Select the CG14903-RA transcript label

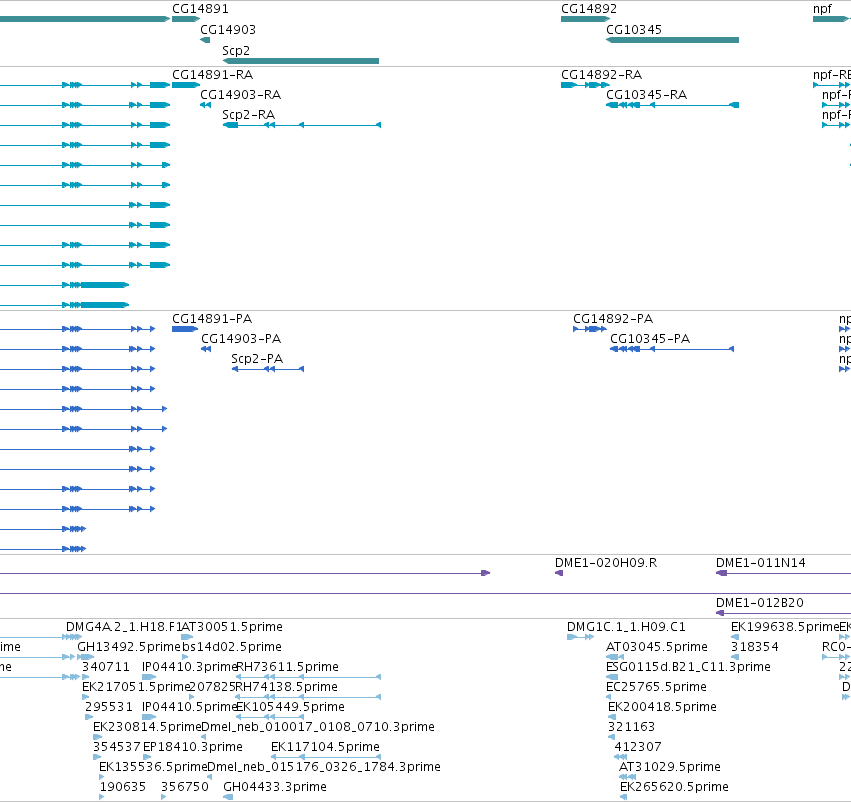coord(240,94)
